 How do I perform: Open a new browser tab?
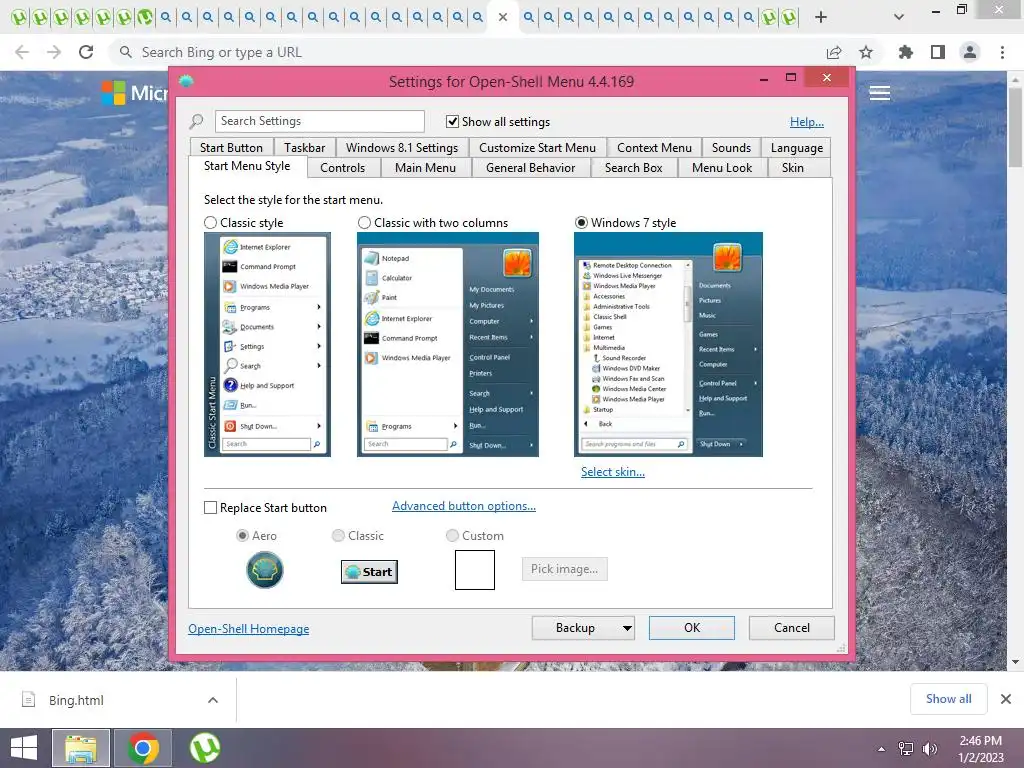tap(821, 17)
